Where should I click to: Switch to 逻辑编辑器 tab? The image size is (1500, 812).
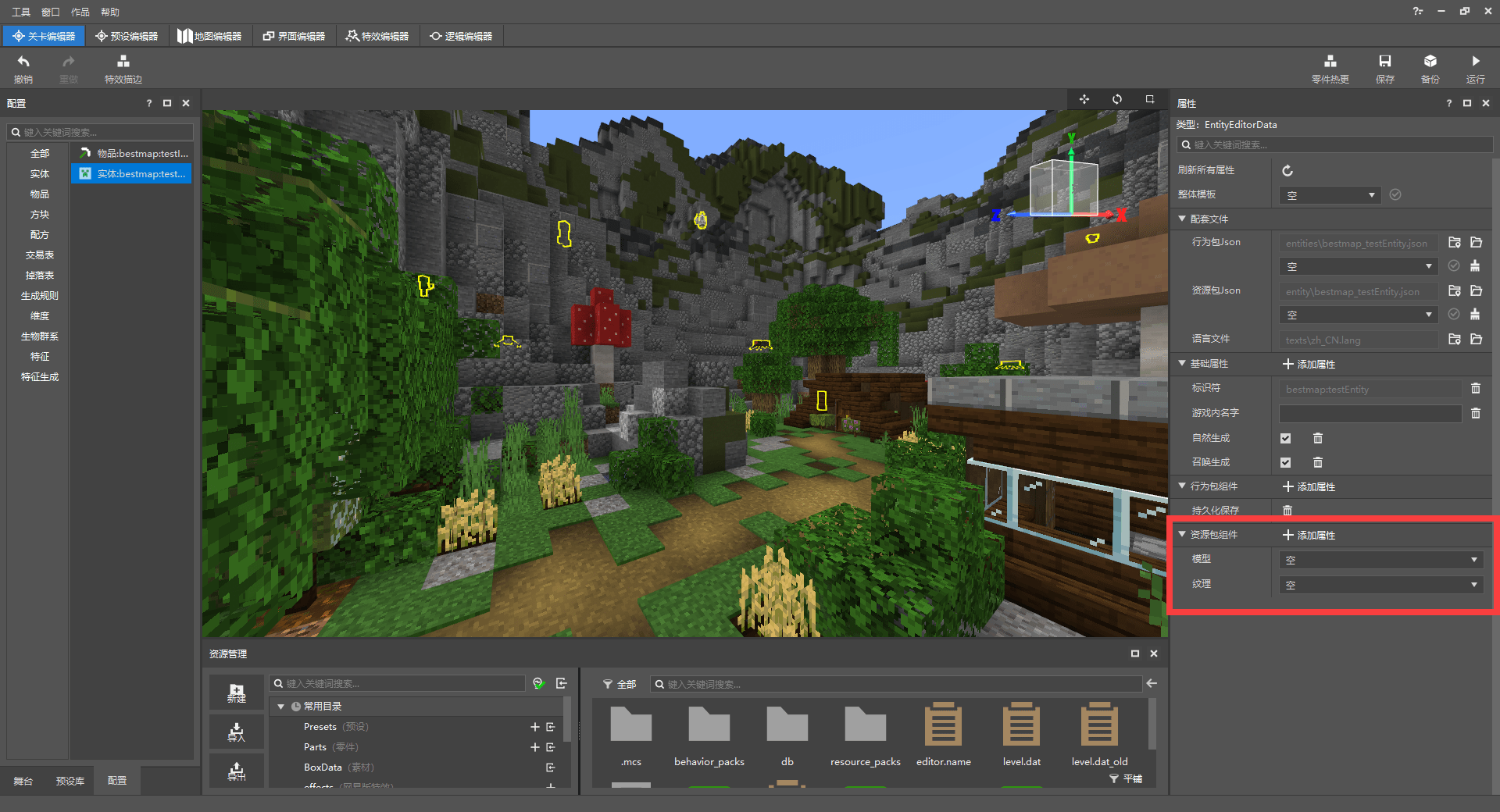(461, 36)
